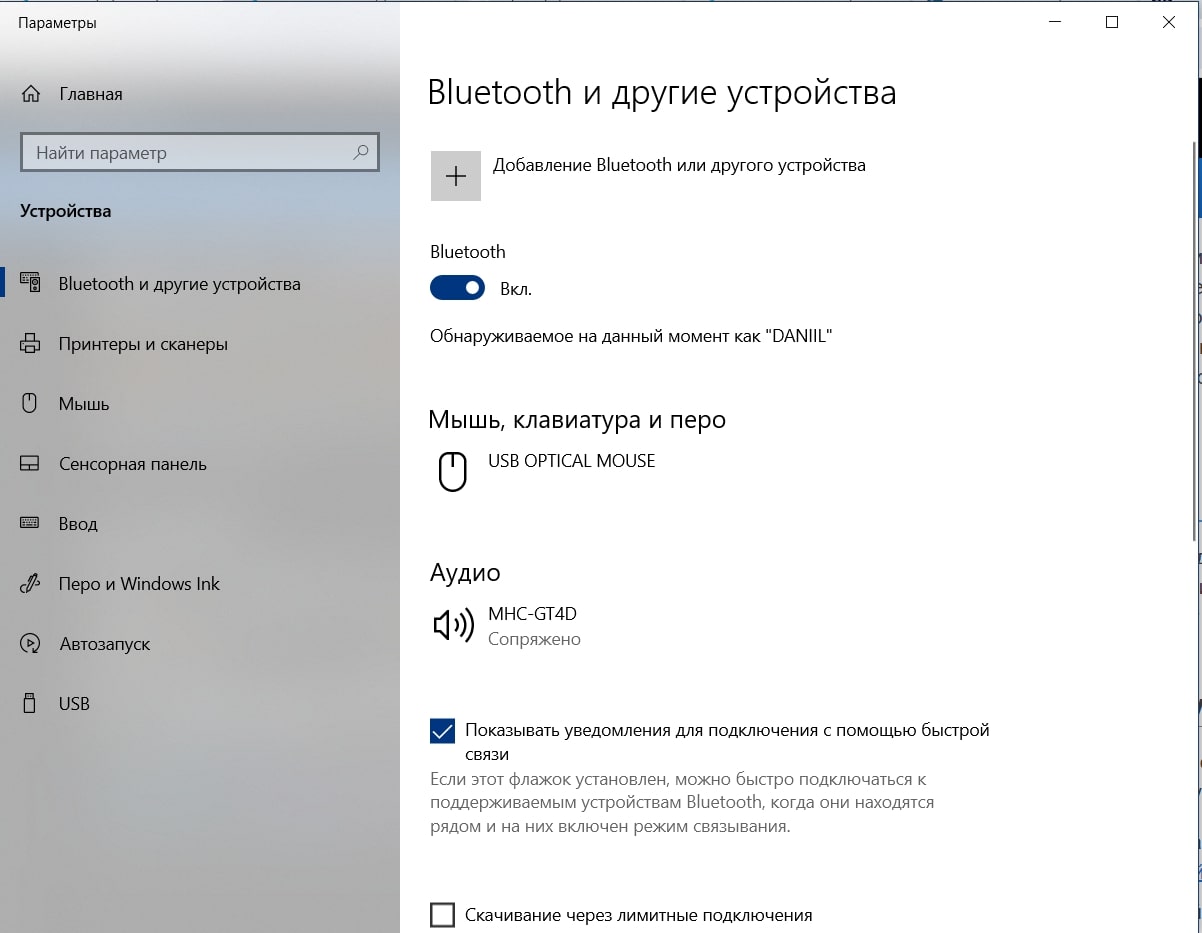Click the Home icon beside Главная
The image size is (1202, 933).
[x=31, y=94]
